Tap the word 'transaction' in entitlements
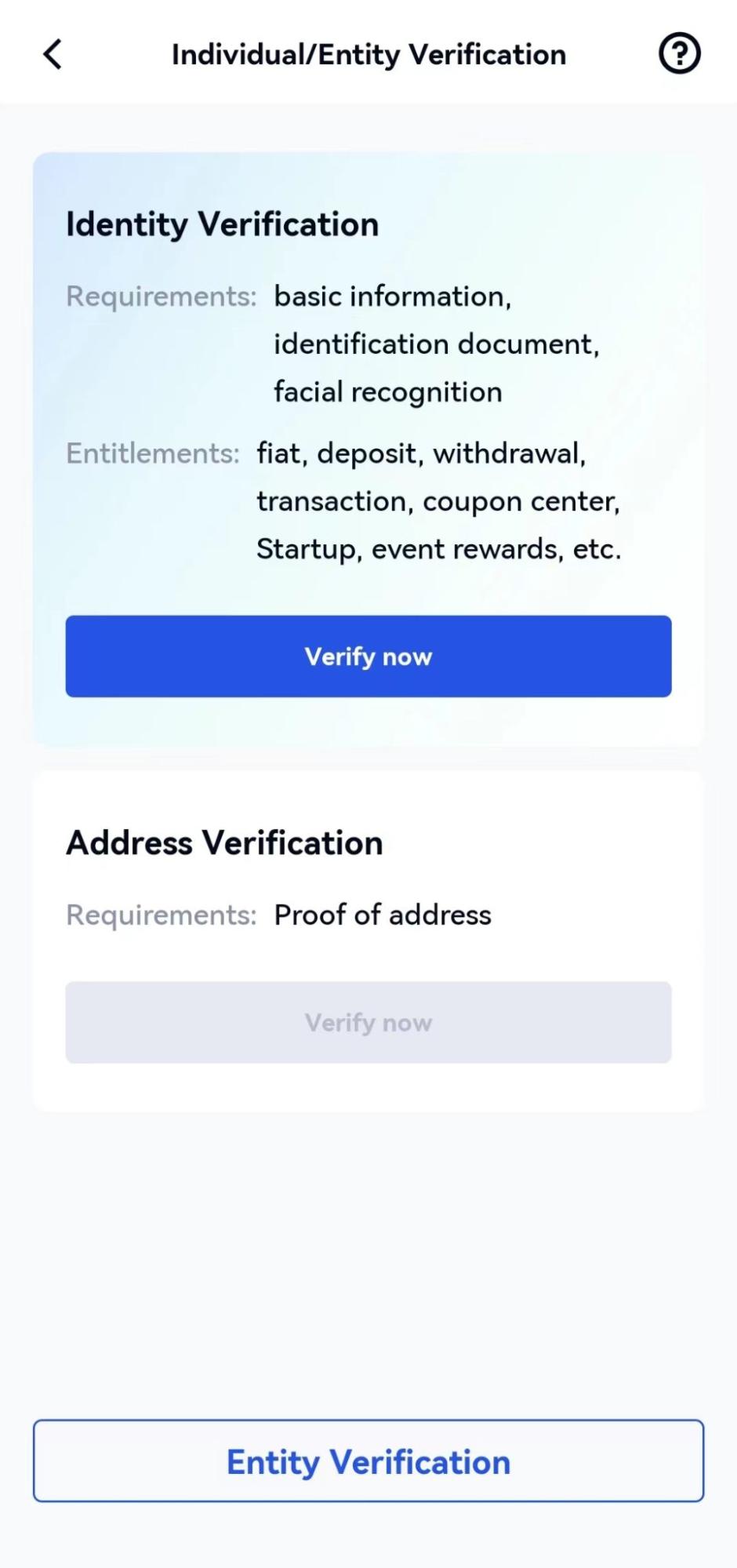737x1568 pixels. (334, 501)
